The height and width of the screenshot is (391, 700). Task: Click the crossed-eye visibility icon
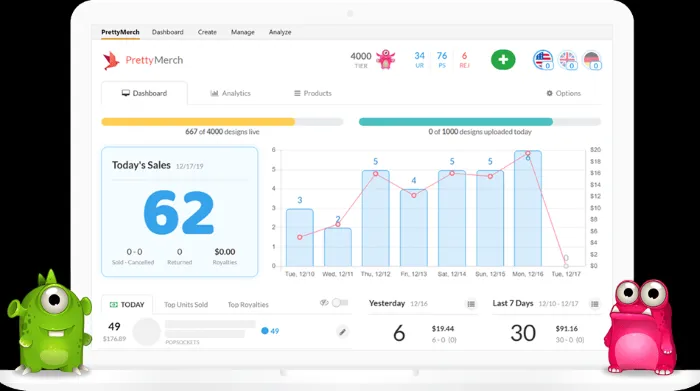coord(324,303)
